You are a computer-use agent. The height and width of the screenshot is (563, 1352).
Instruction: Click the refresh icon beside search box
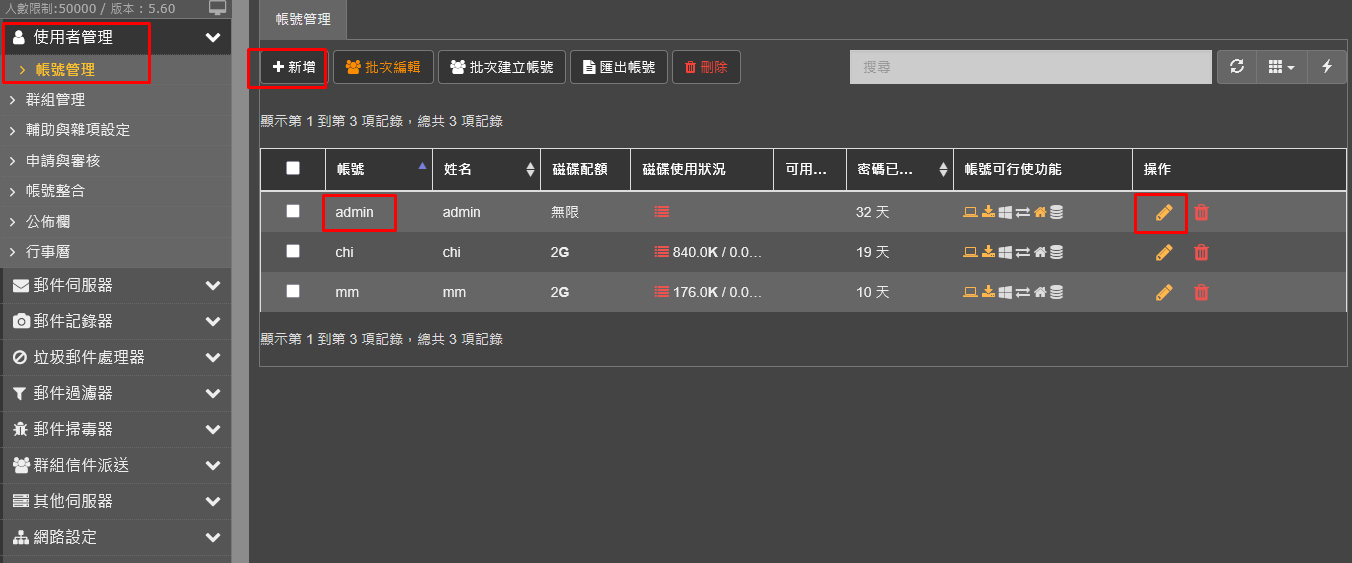click(1237, 67)
